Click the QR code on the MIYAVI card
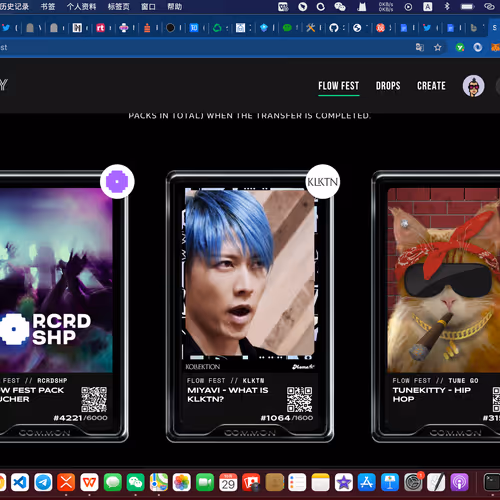The image size is (500, 500). point(300,399)
